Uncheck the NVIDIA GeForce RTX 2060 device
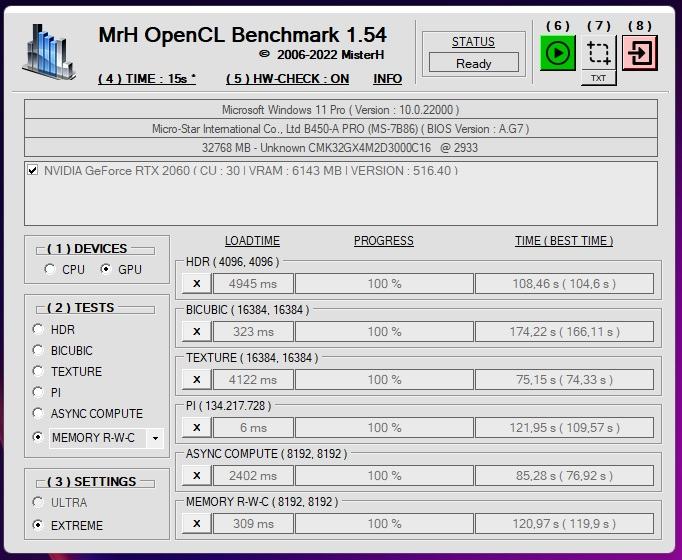The width and height of the screenshot is (682, 560). [x=33, y=170]
